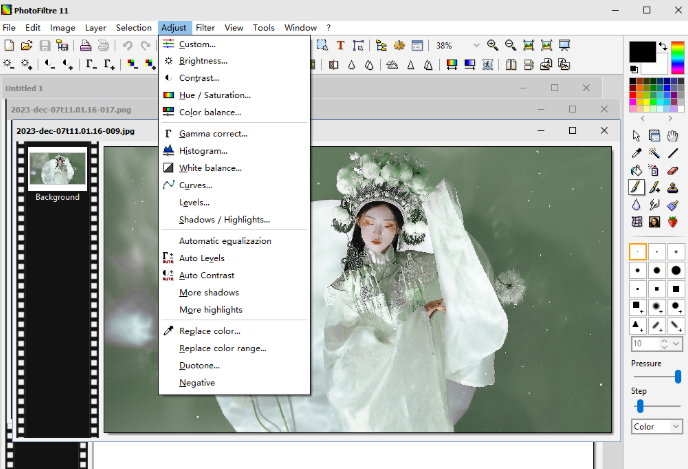Click the Zoom out magnifier icon
This screenshot has width=688, height=469.
click(x=510, y=45)
